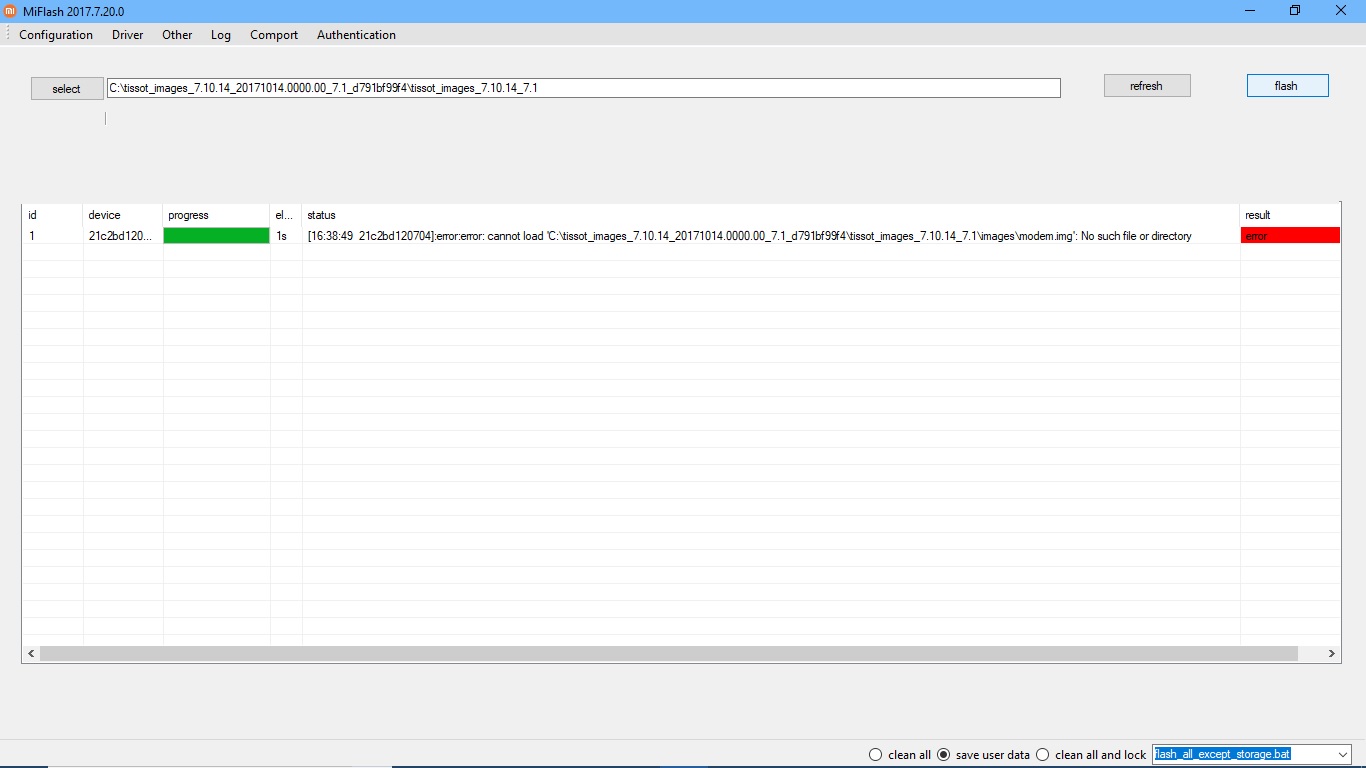
Task: Click the refresh button
Action: coord(1147,86)
